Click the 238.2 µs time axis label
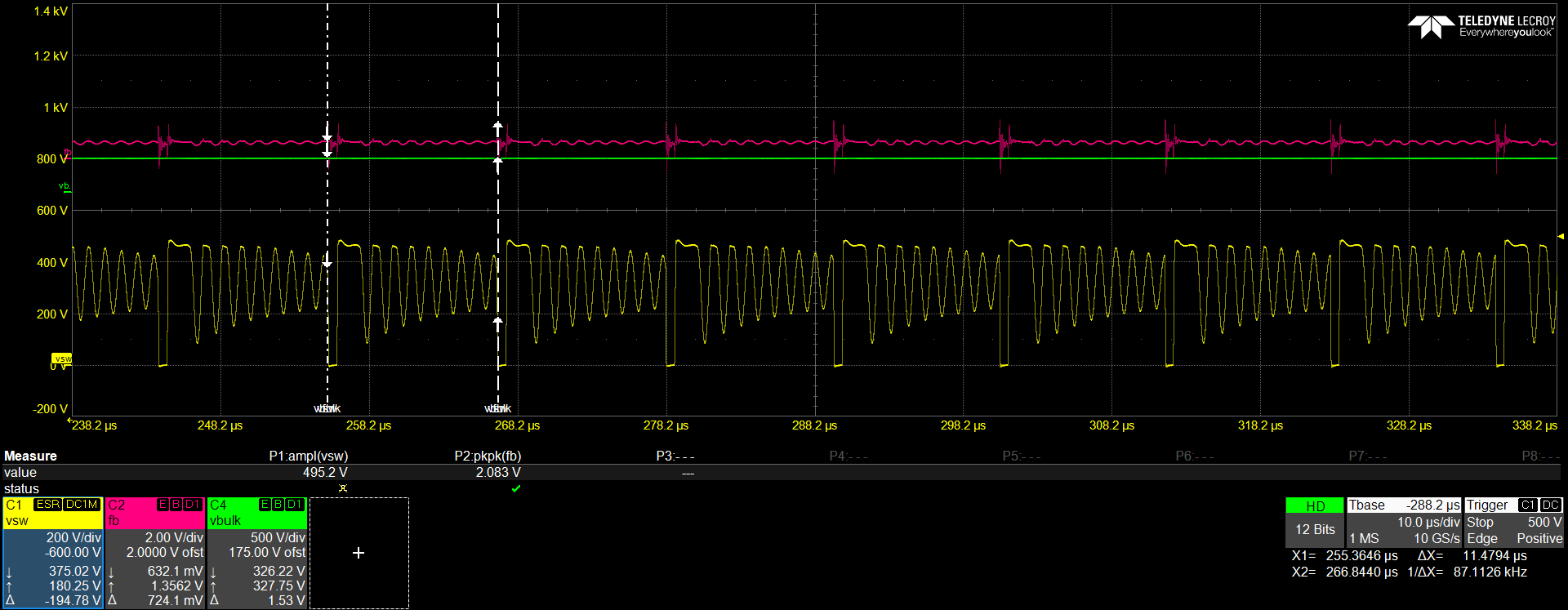Viewport: 1568px width, 610px height. click(x=94, y=425)
